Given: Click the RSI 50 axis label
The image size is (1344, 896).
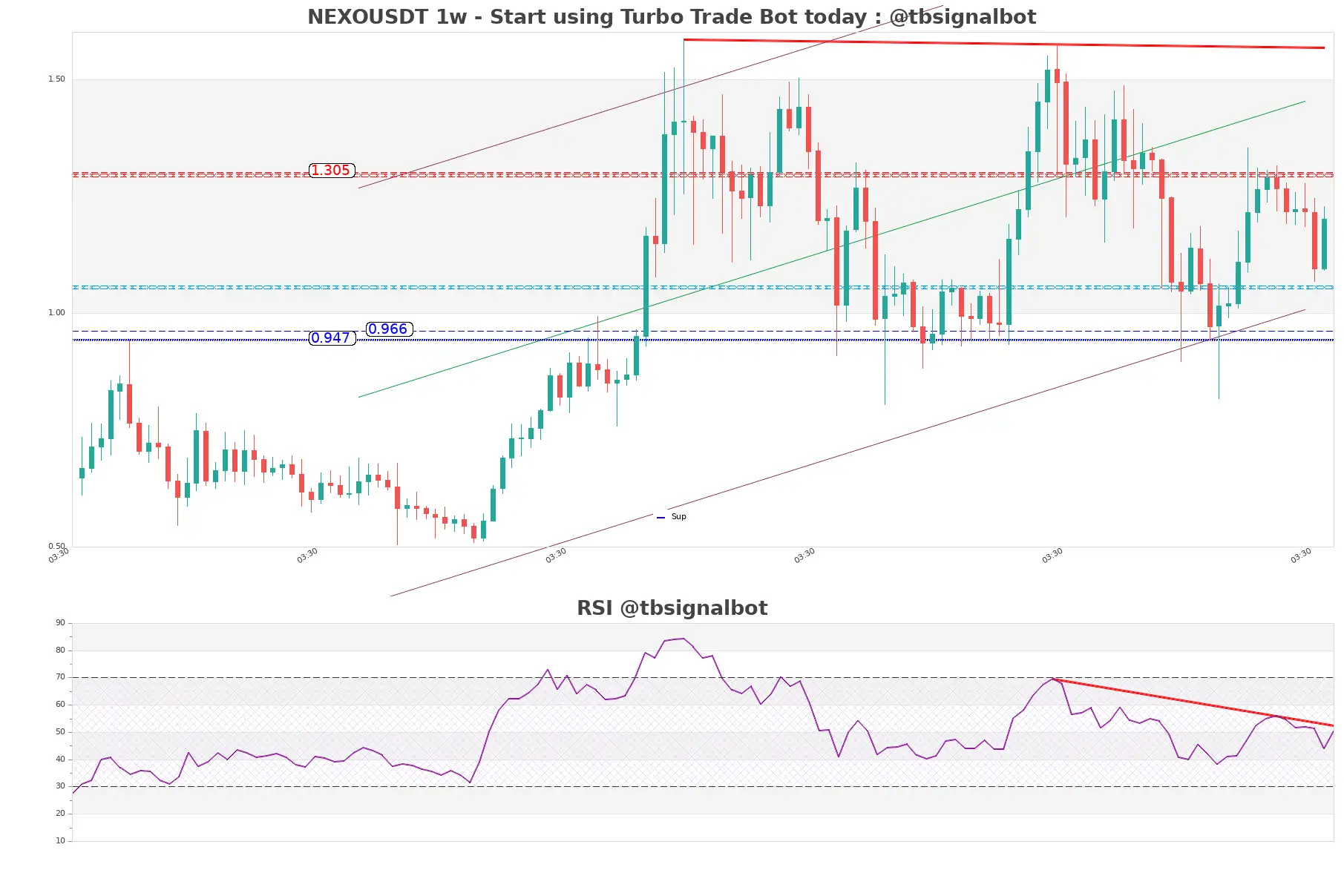Looking at the screenshot, I should 60,732.
